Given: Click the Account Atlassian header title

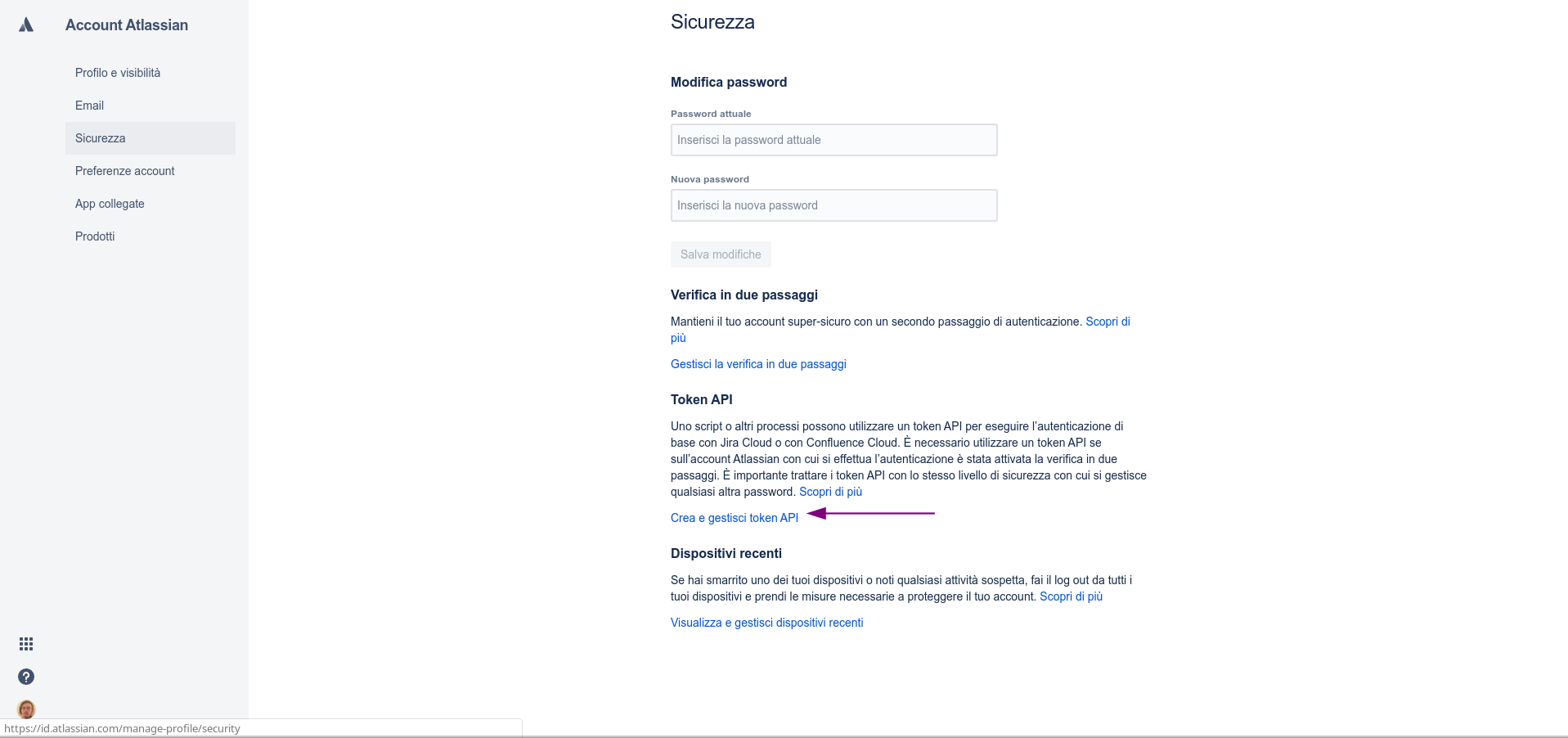Looking at the screenshot, I should (x=127, y=25).
